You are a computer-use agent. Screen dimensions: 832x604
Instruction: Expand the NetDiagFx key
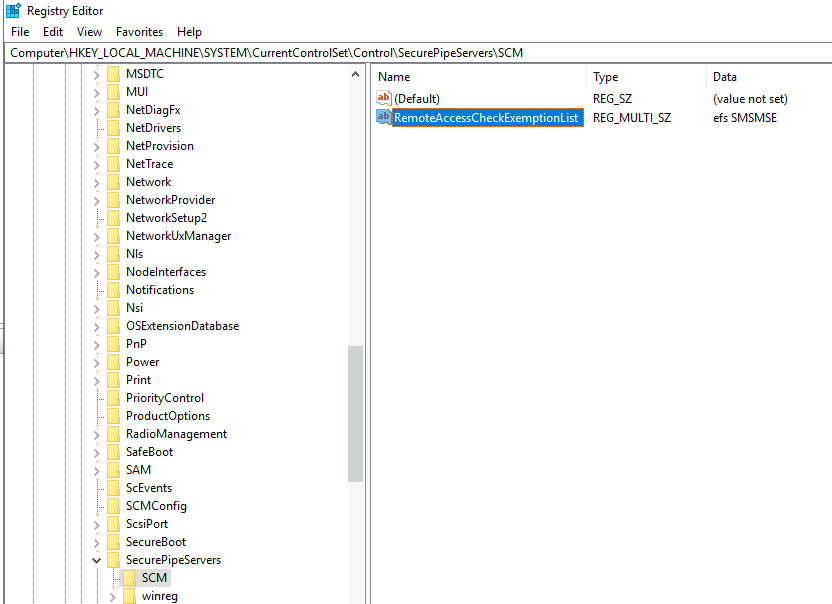pos(97,111)
